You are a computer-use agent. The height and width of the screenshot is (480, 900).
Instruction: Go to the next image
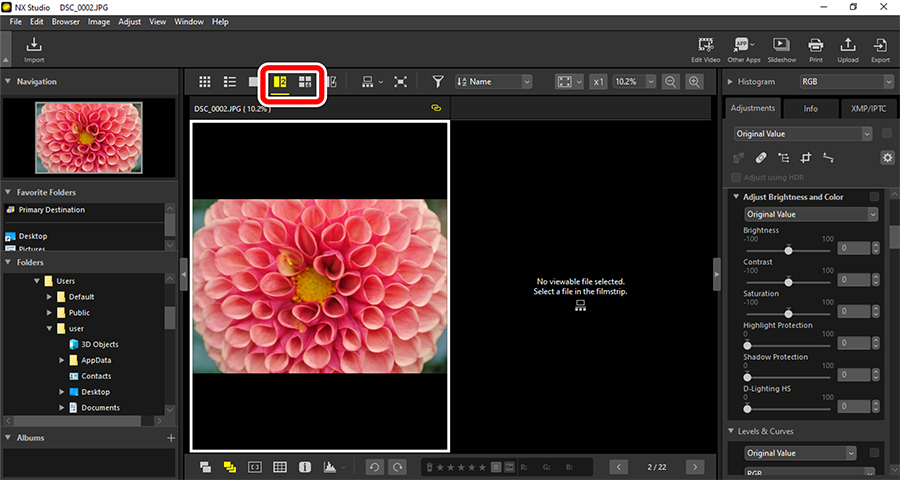695,467
